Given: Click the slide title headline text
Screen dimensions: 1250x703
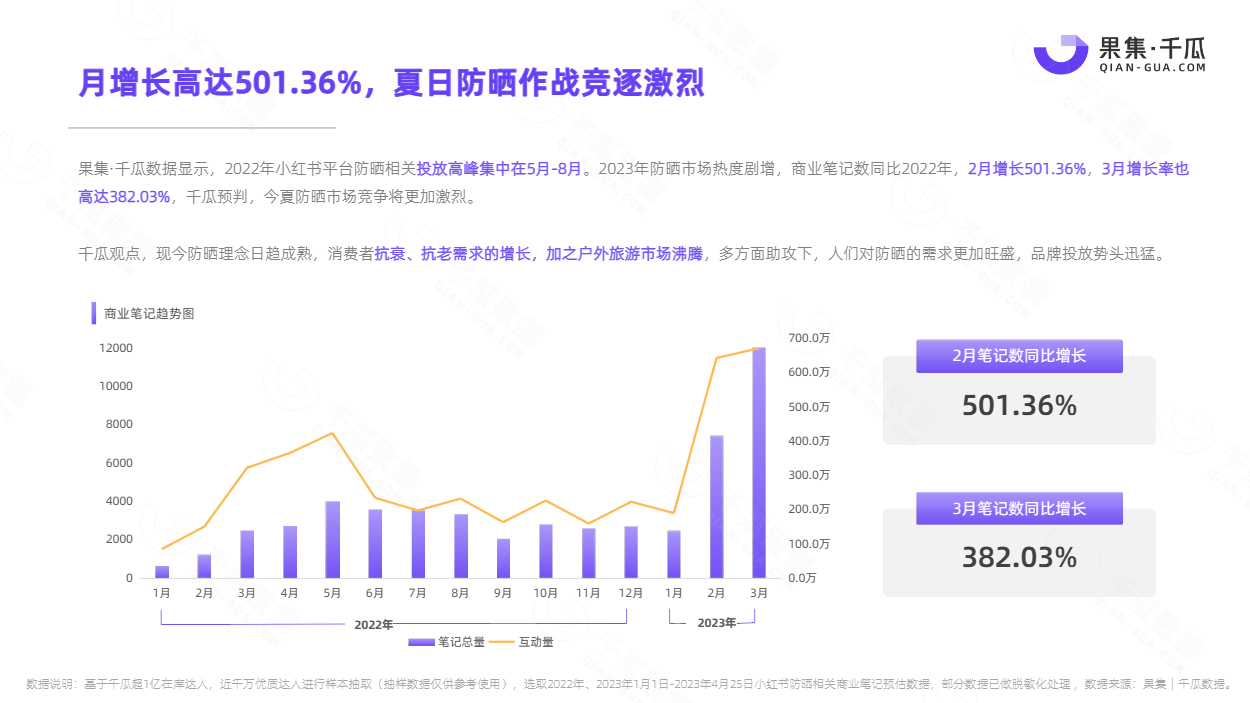Looking at the screenshot, I should pyautogui.click(x=392, y=83).
